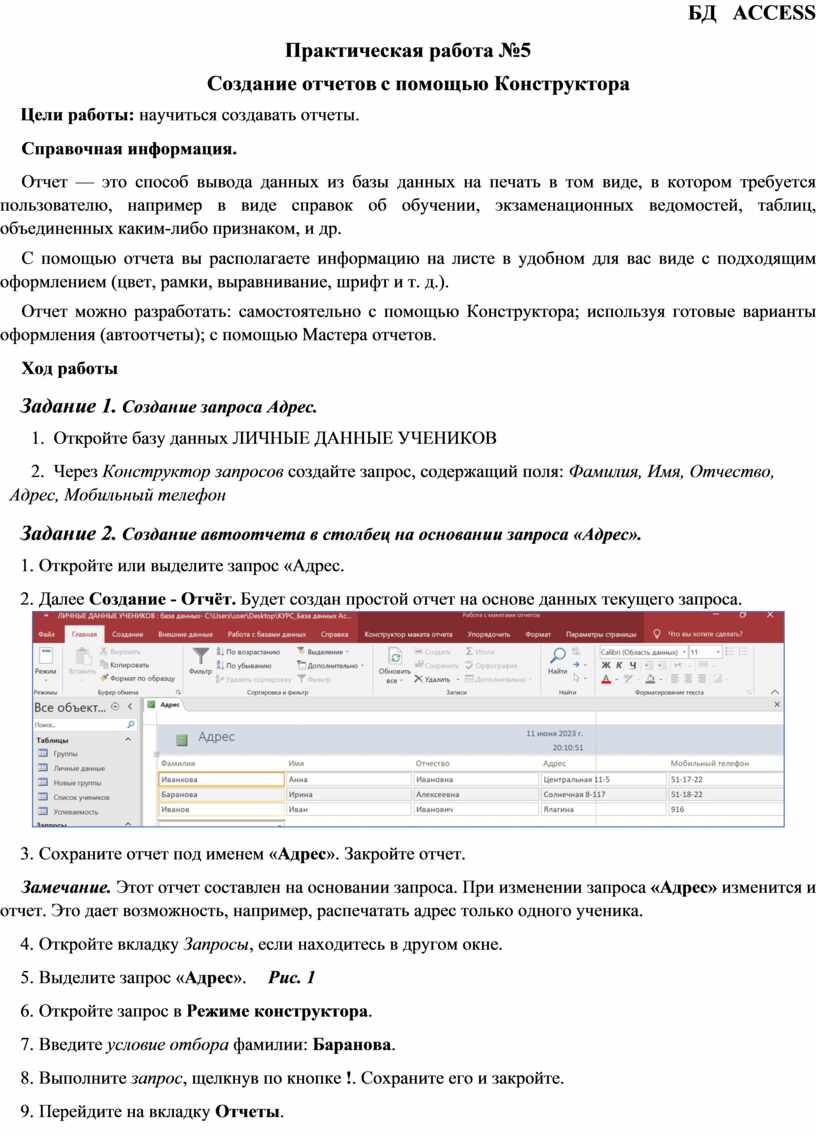Click the navigation pane Поиск field
816x1136 pixels.
[x=78, y=724]
